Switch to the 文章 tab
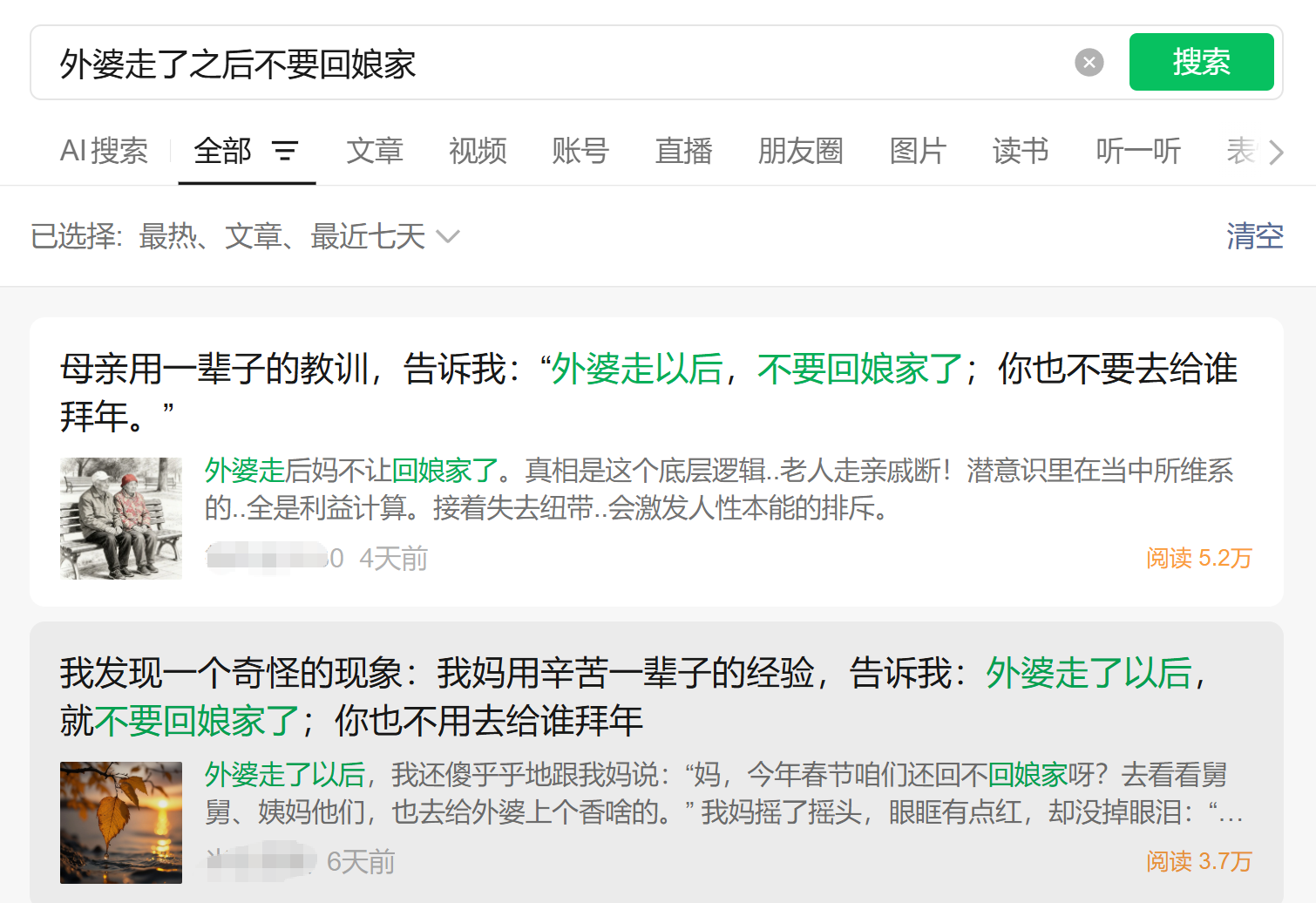The image size is (1316, 903). click(375, 151)
